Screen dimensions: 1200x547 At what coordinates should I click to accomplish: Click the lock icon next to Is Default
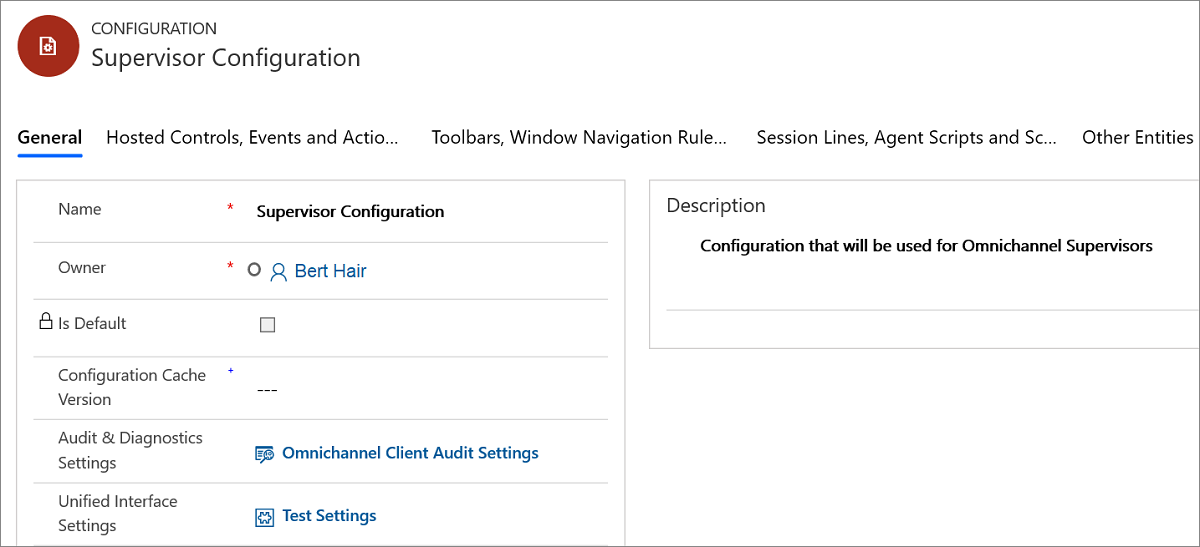tap(45, 322)
